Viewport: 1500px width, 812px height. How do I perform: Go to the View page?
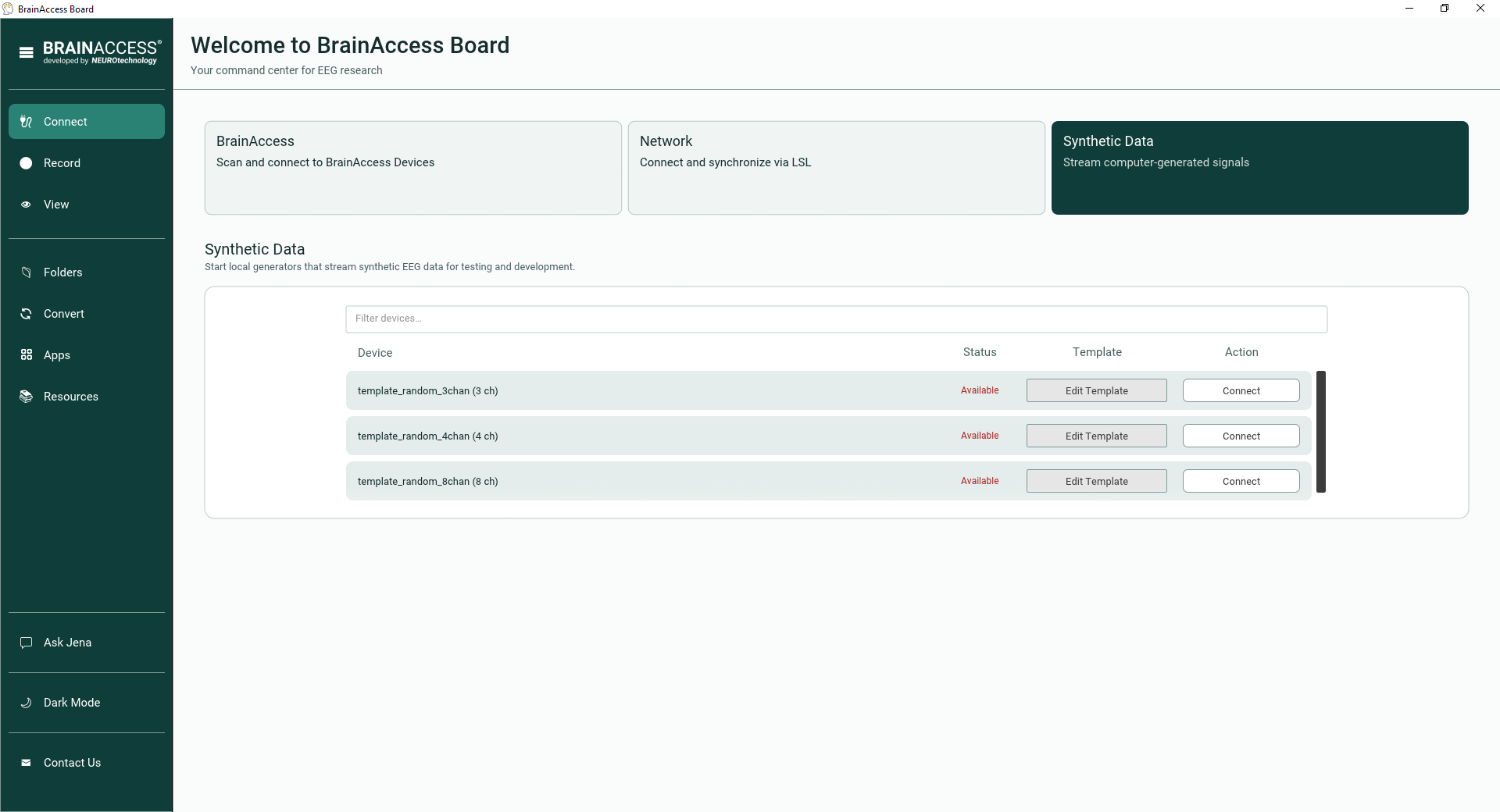(87, 205)
